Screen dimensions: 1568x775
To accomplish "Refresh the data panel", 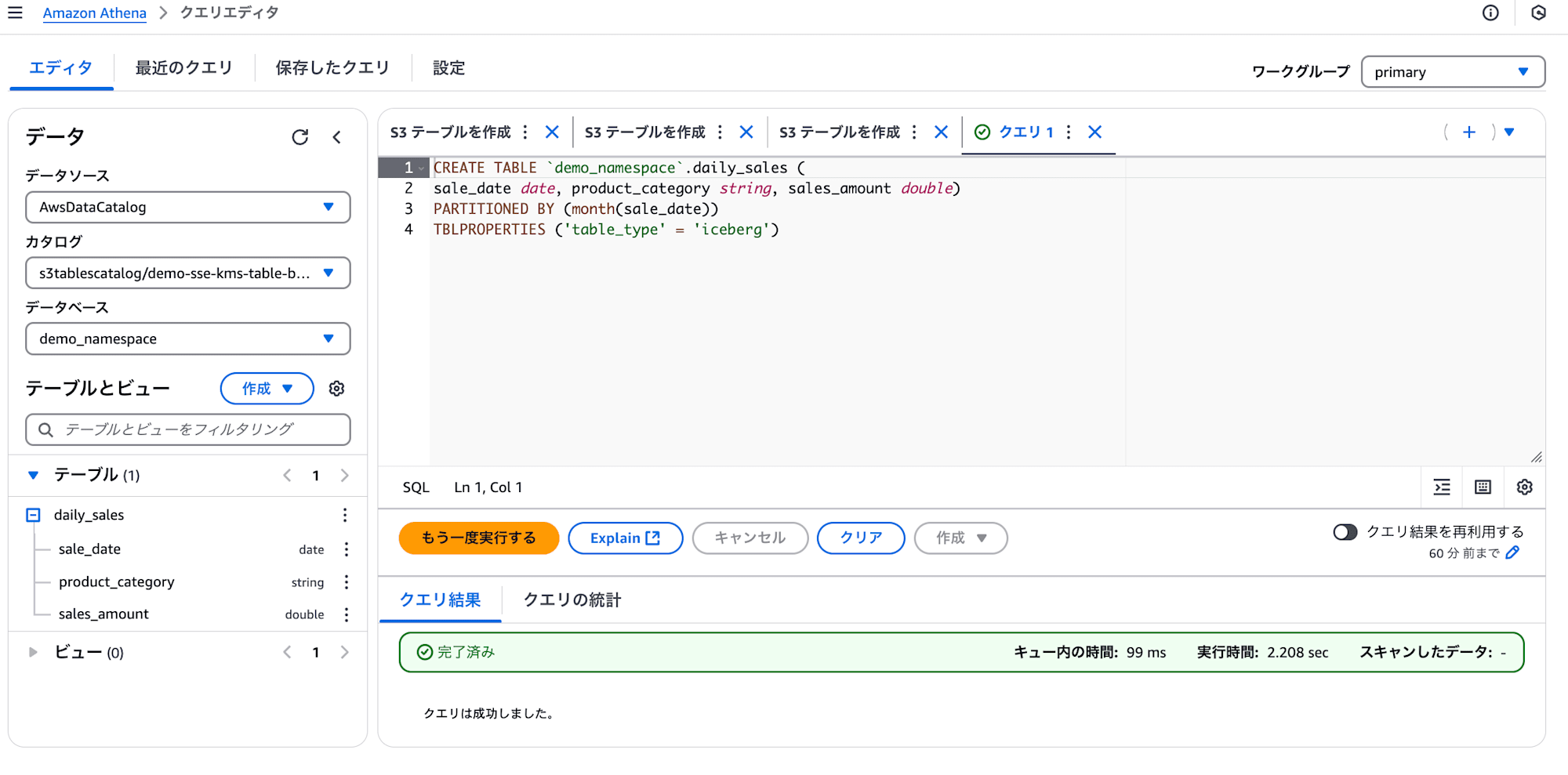I will [x=300, y=137].
